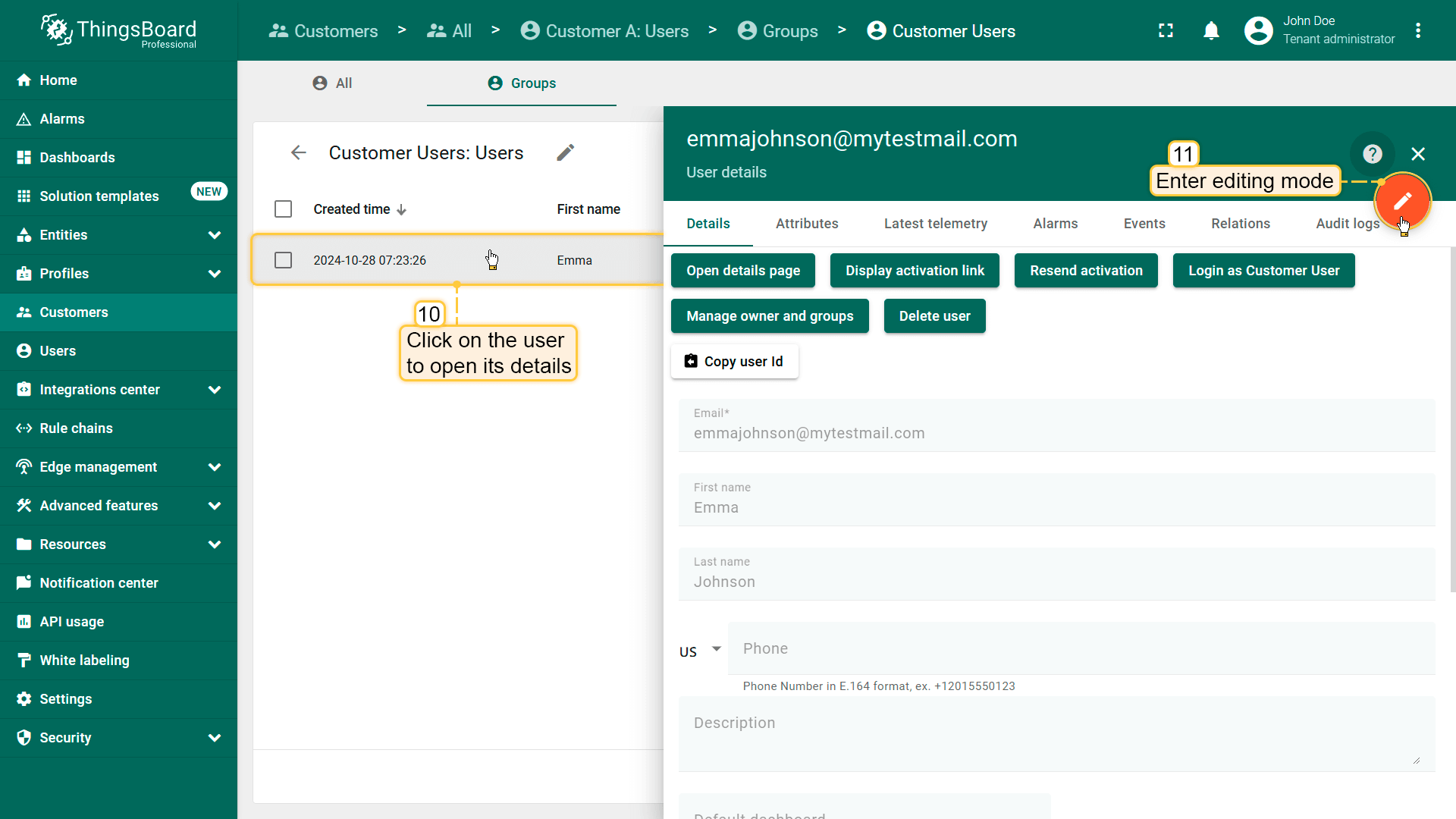The height and width of the screenshot is (819, 1456).
Task: Click the ThingsBoard logo
Action: tap(118, 30)
